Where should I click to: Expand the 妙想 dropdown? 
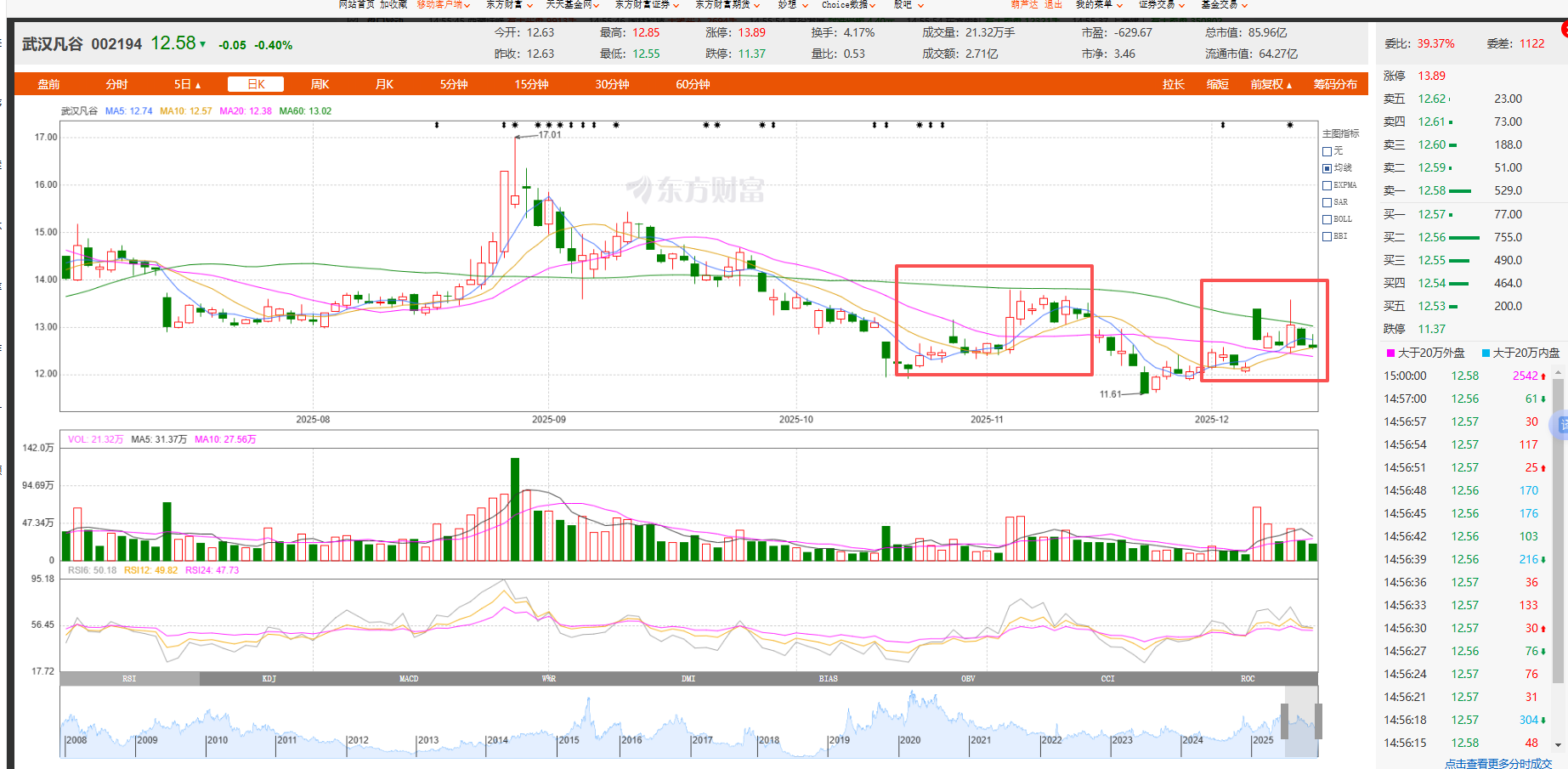pos(792,4)
